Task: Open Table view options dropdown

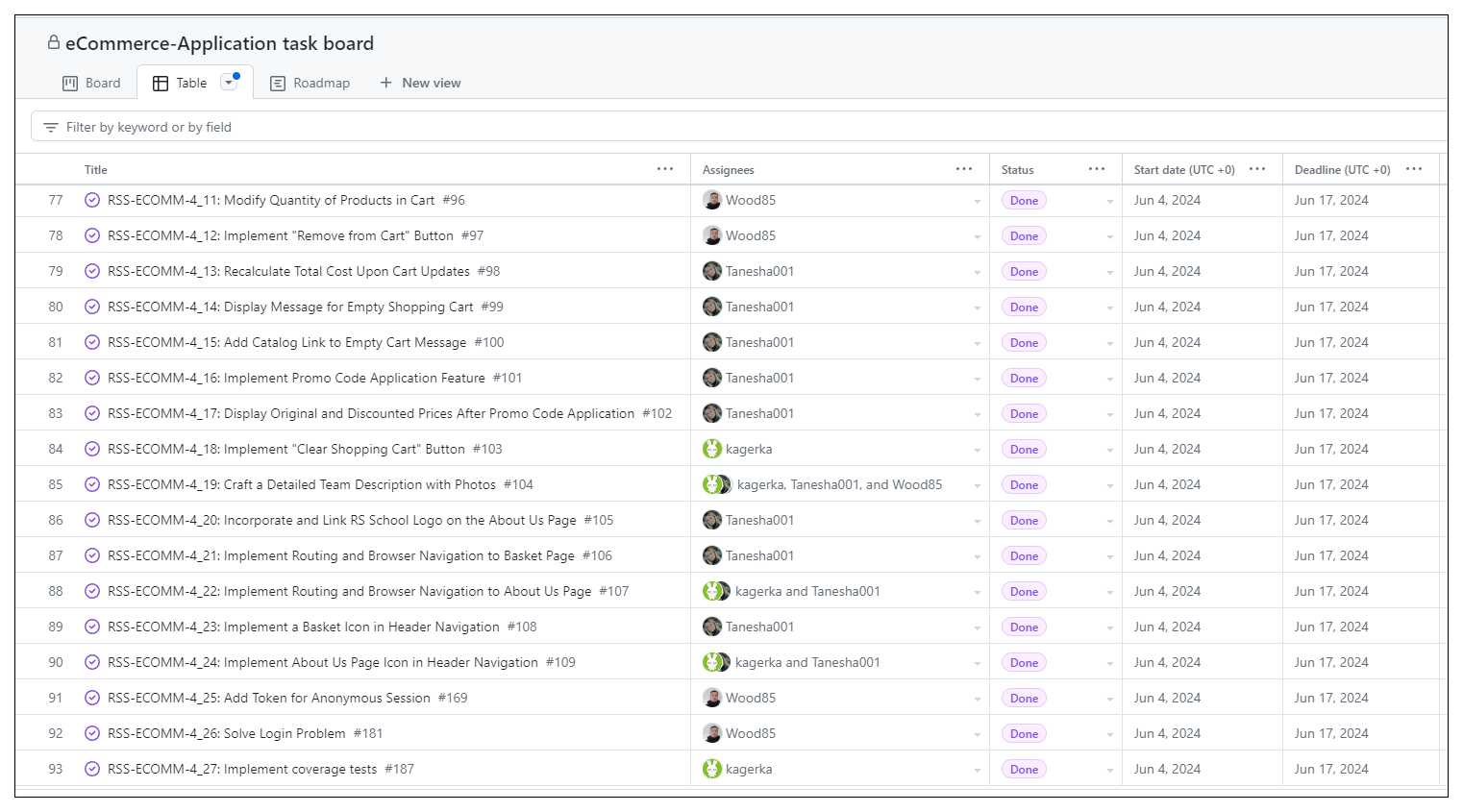Action: [230, 83]
